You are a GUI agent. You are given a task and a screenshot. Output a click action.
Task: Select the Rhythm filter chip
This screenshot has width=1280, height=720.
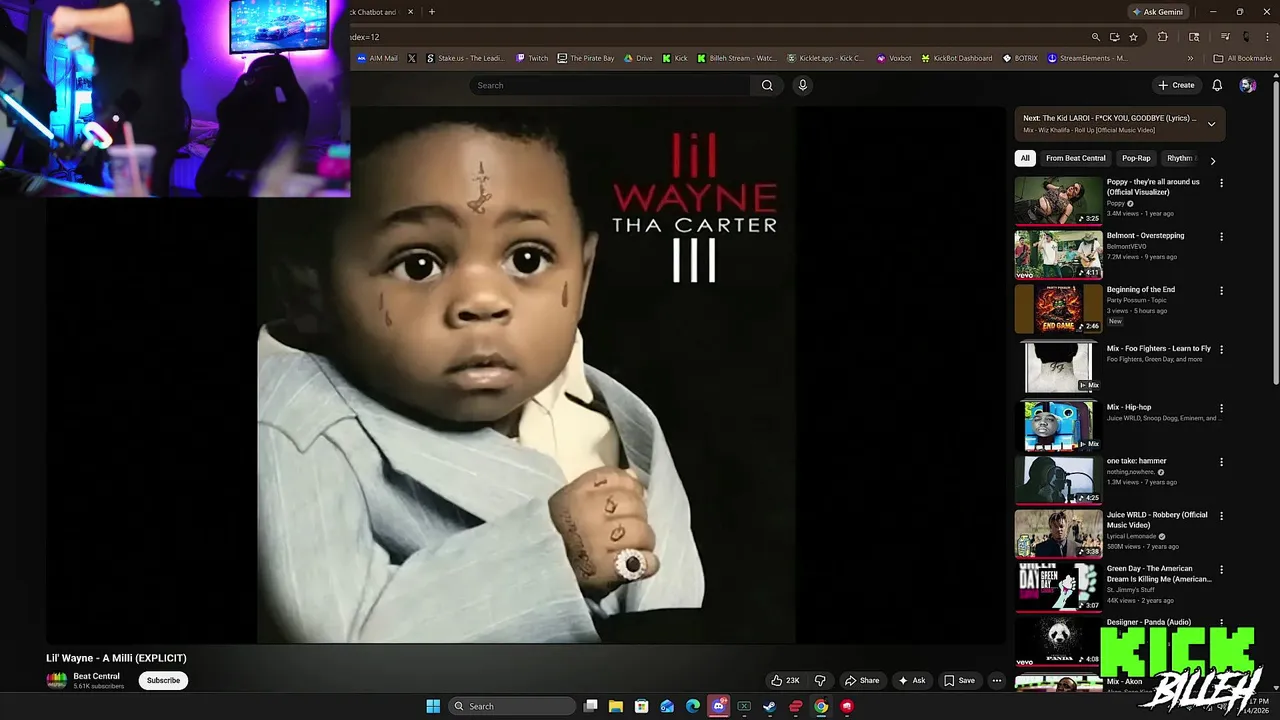point(1180,158)
